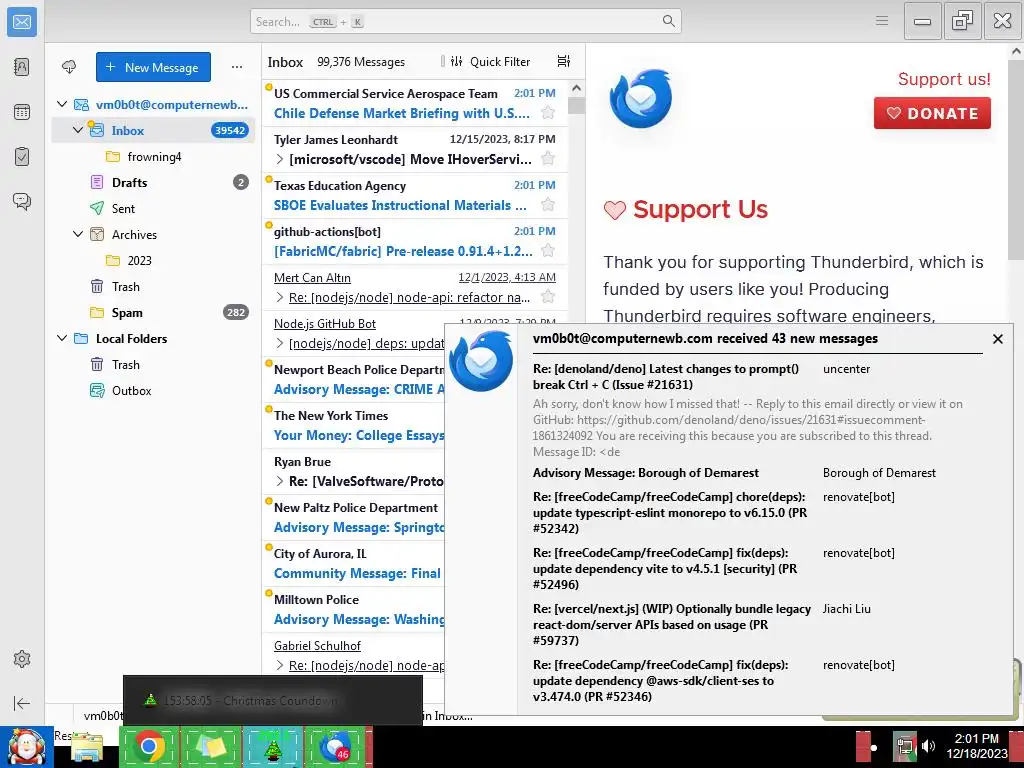Click the volume speaker tray icon

tap(928, 746)
